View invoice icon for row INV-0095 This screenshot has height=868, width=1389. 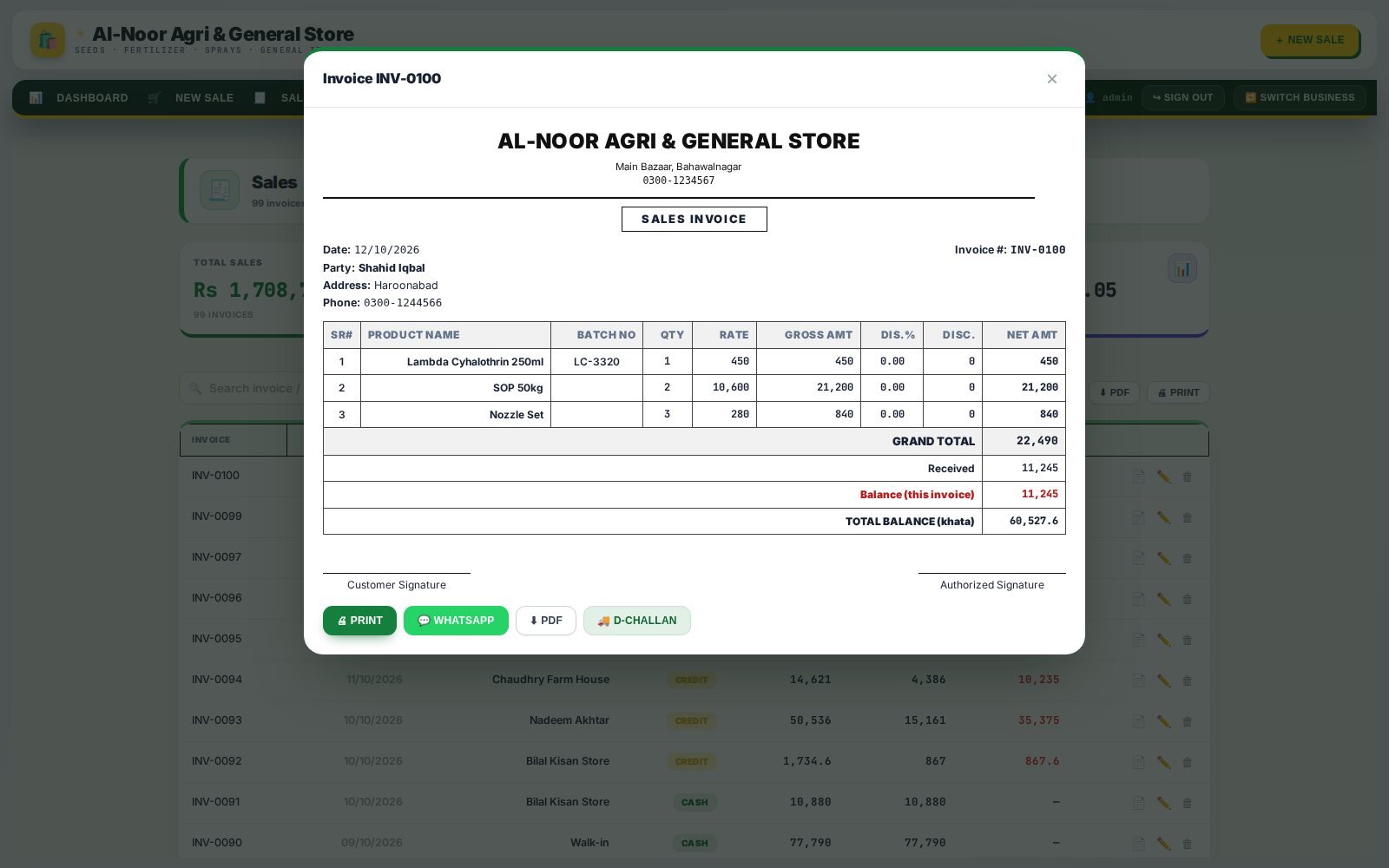coord(1138,640)
